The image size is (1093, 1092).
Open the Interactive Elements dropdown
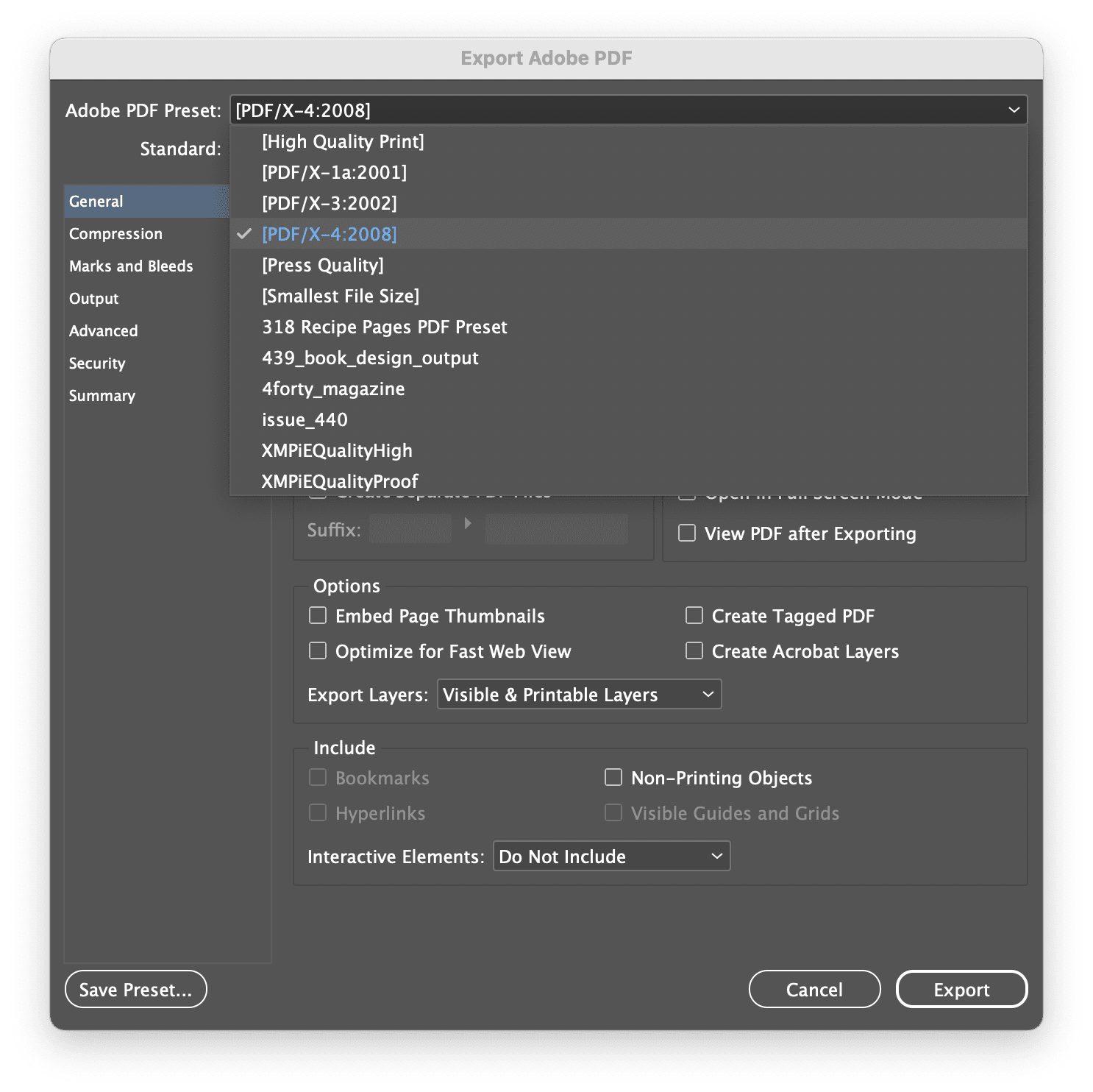coord(611,856)
